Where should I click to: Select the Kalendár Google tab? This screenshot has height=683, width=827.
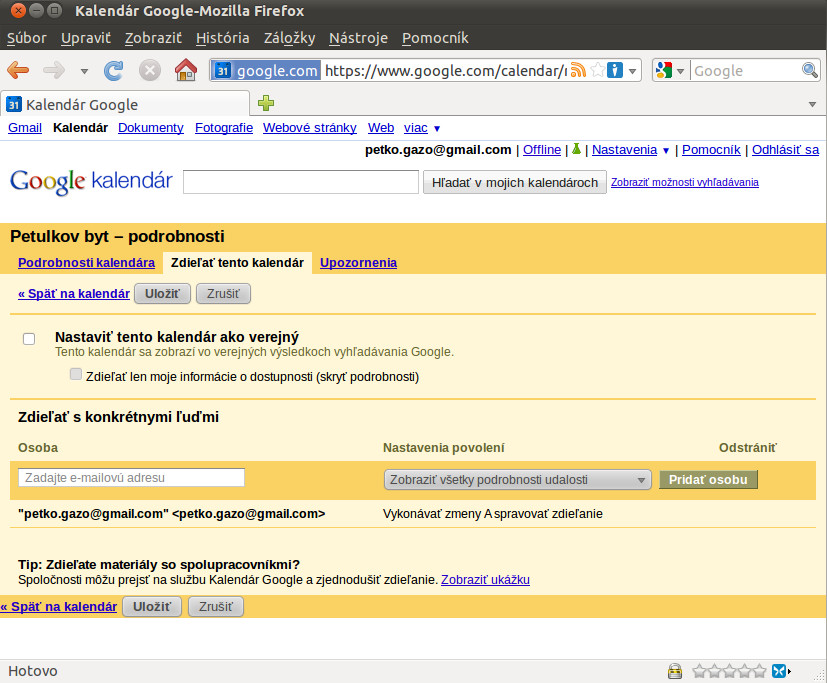[x=125, y=104]
